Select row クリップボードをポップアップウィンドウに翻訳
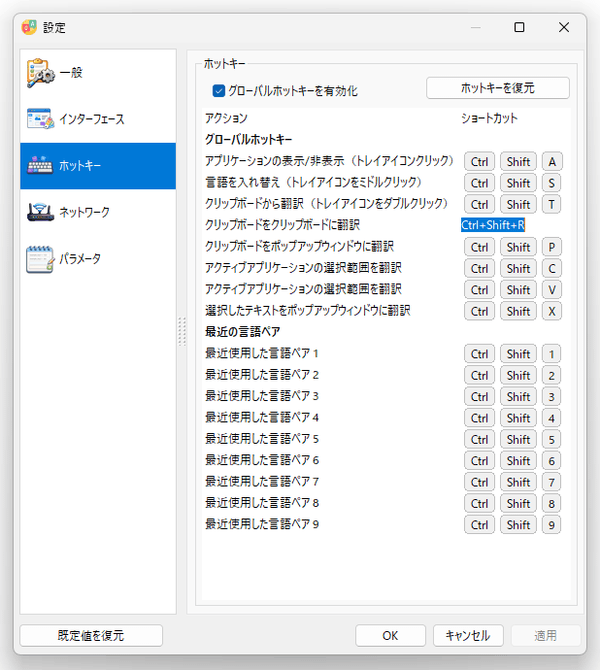Screen dimensions: 600x670 tap(386, 247)
